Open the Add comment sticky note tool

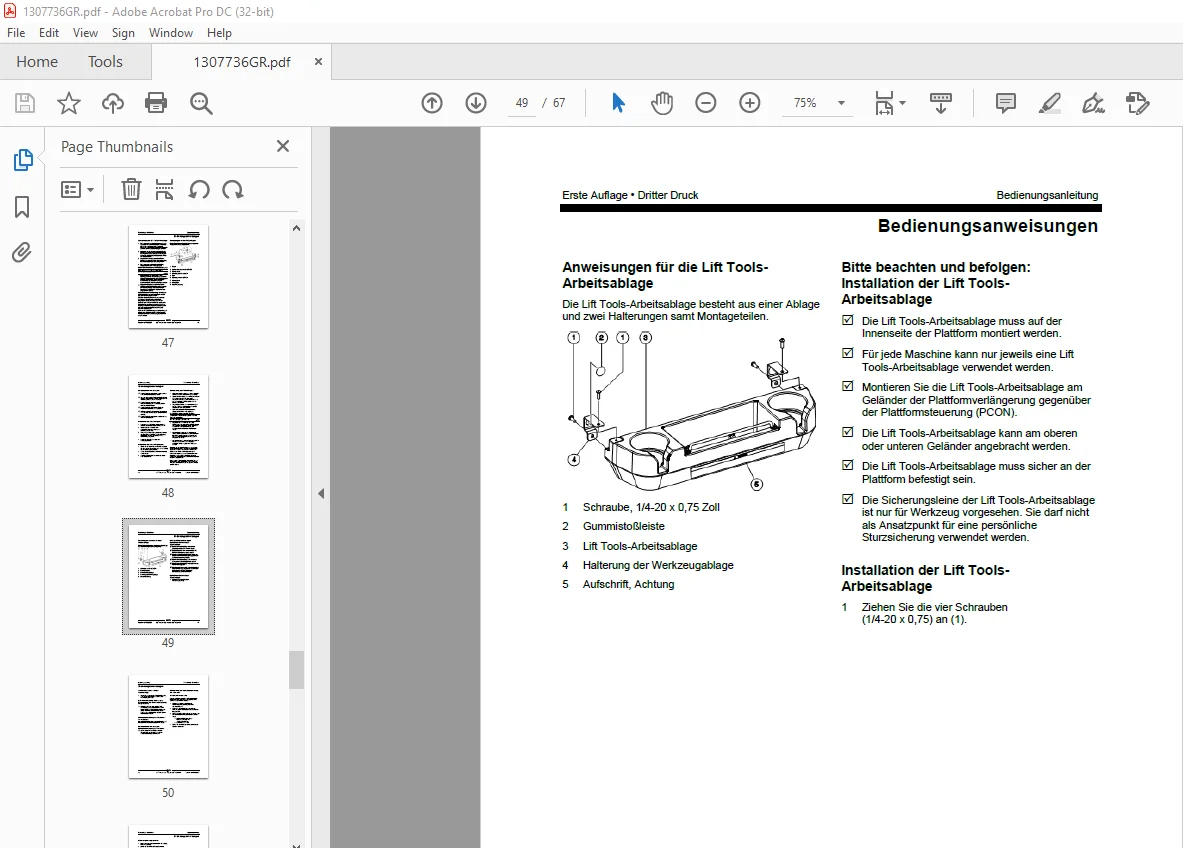coord(1006,103)
